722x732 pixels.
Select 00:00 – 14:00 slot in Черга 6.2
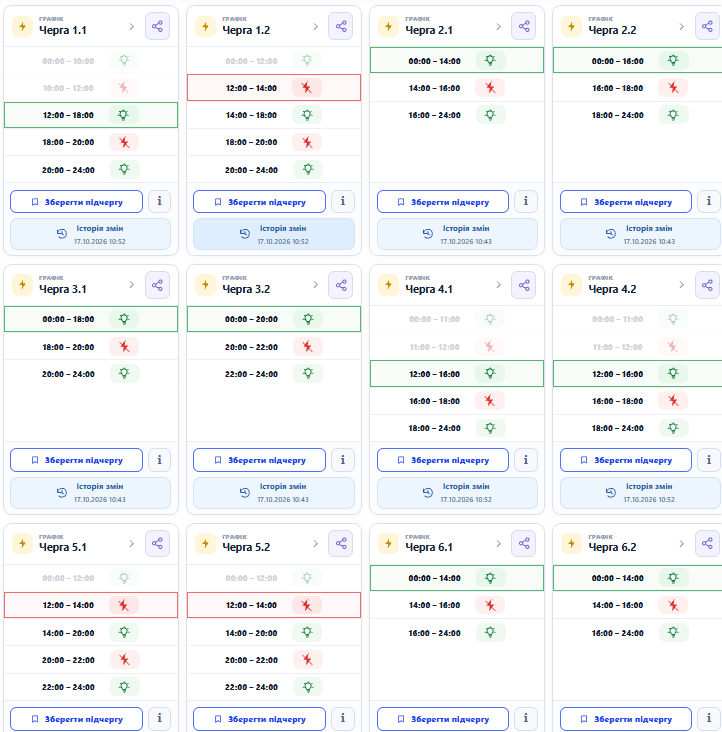638,578
